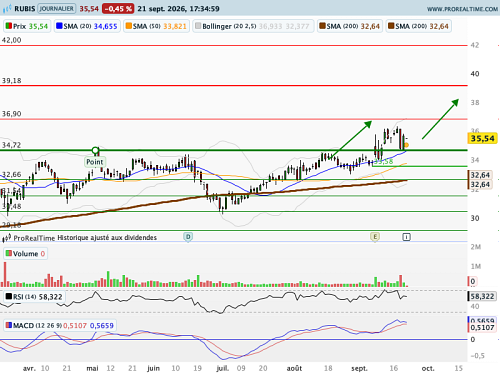Viewport: 500px width, 375px height.
Task: Click the avr. month label on time axis
Action: tap(29, 369)
